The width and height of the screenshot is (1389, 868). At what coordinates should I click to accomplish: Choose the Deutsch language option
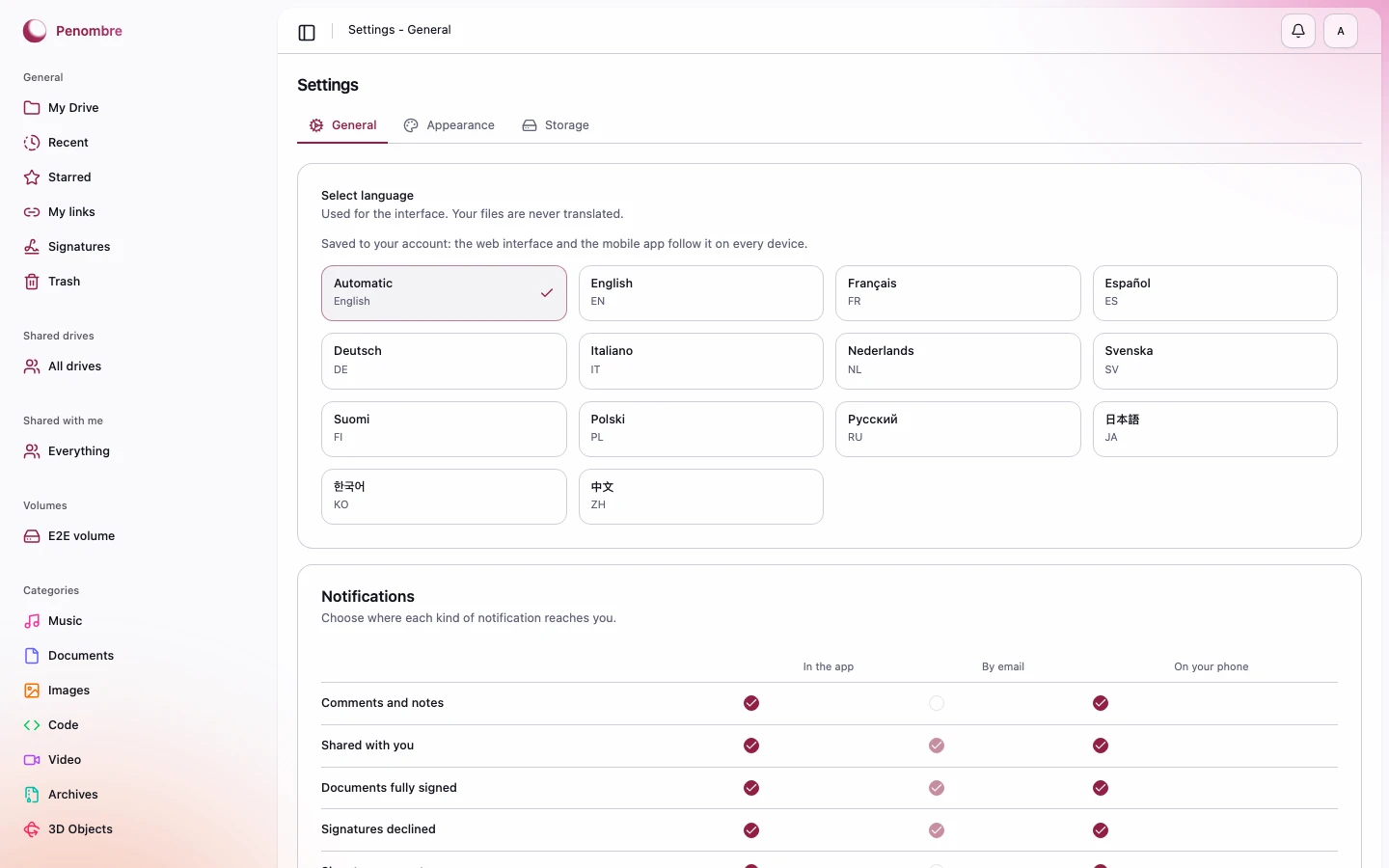click(x=444, y=361)
